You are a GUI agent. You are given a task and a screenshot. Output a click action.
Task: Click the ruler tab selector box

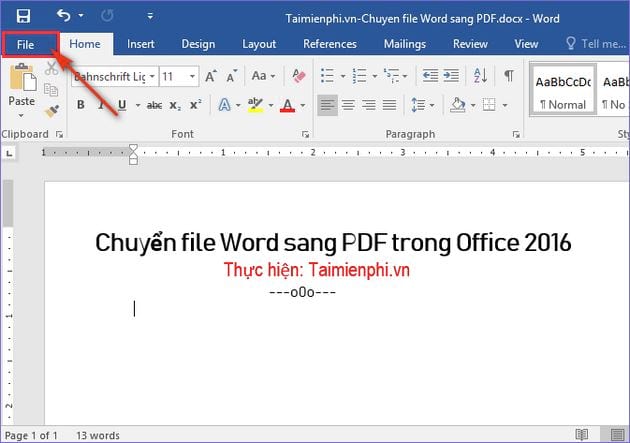pos(9,153)
